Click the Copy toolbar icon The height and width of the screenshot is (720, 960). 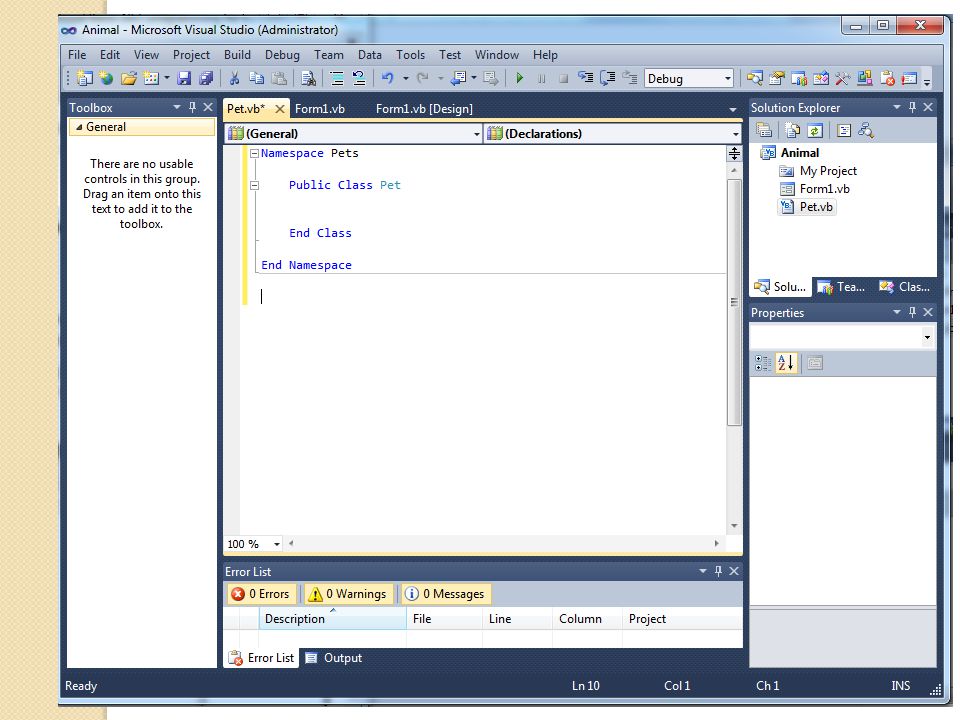(x=257, y=78)
